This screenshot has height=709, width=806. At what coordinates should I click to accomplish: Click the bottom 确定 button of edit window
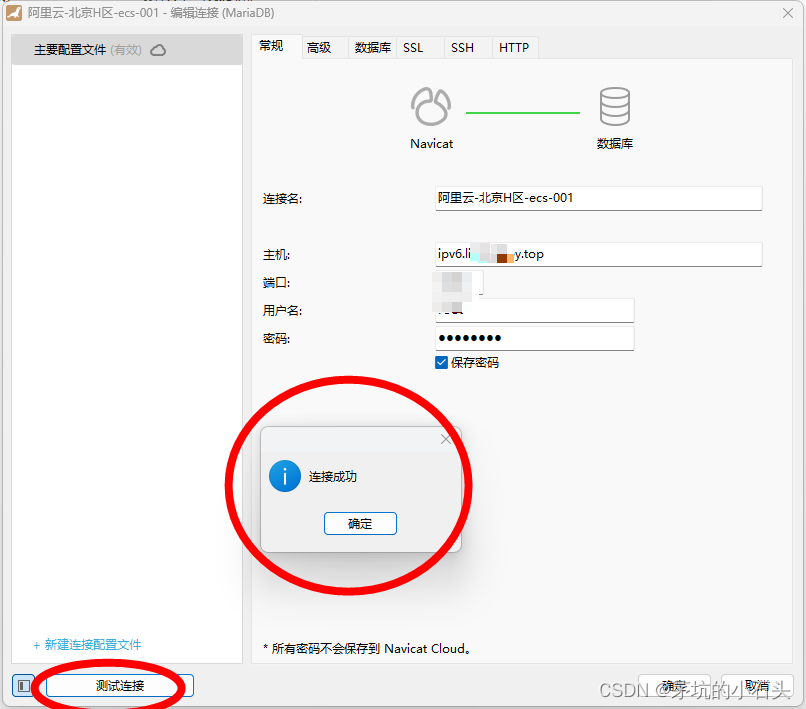(x=674, y=686)
